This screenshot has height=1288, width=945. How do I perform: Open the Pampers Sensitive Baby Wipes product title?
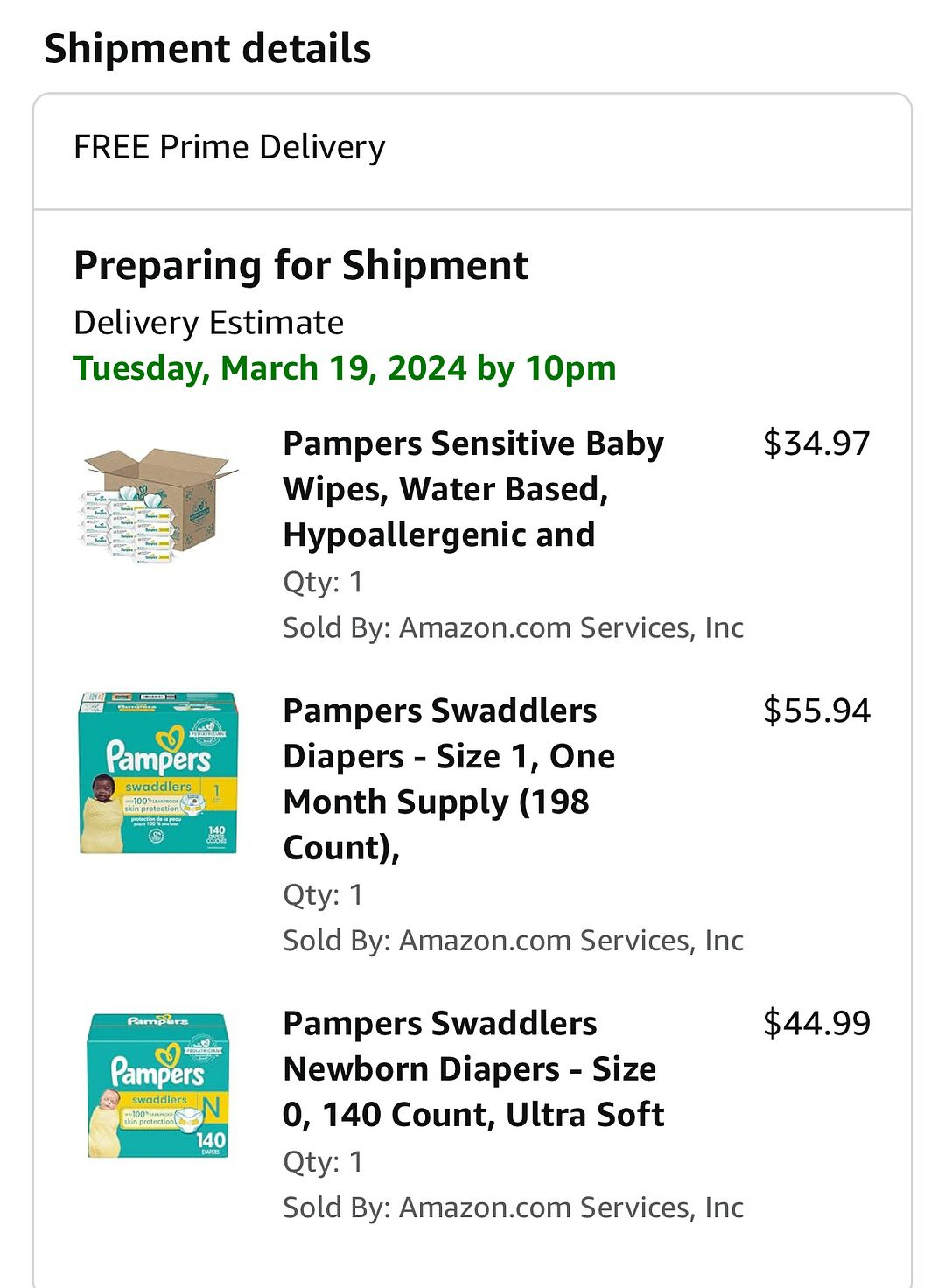tap(472, 488)
